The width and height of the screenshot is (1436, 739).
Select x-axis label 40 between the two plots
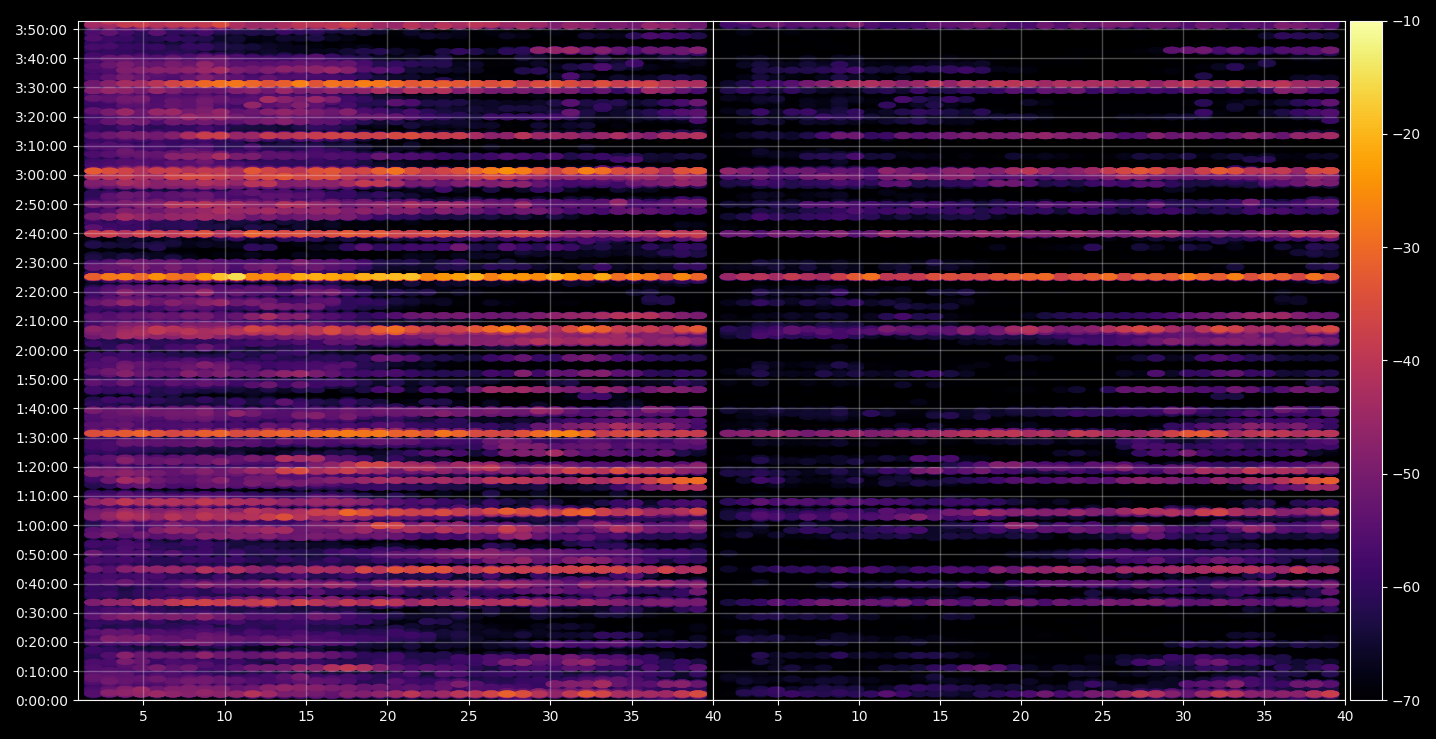pos(713,716)
